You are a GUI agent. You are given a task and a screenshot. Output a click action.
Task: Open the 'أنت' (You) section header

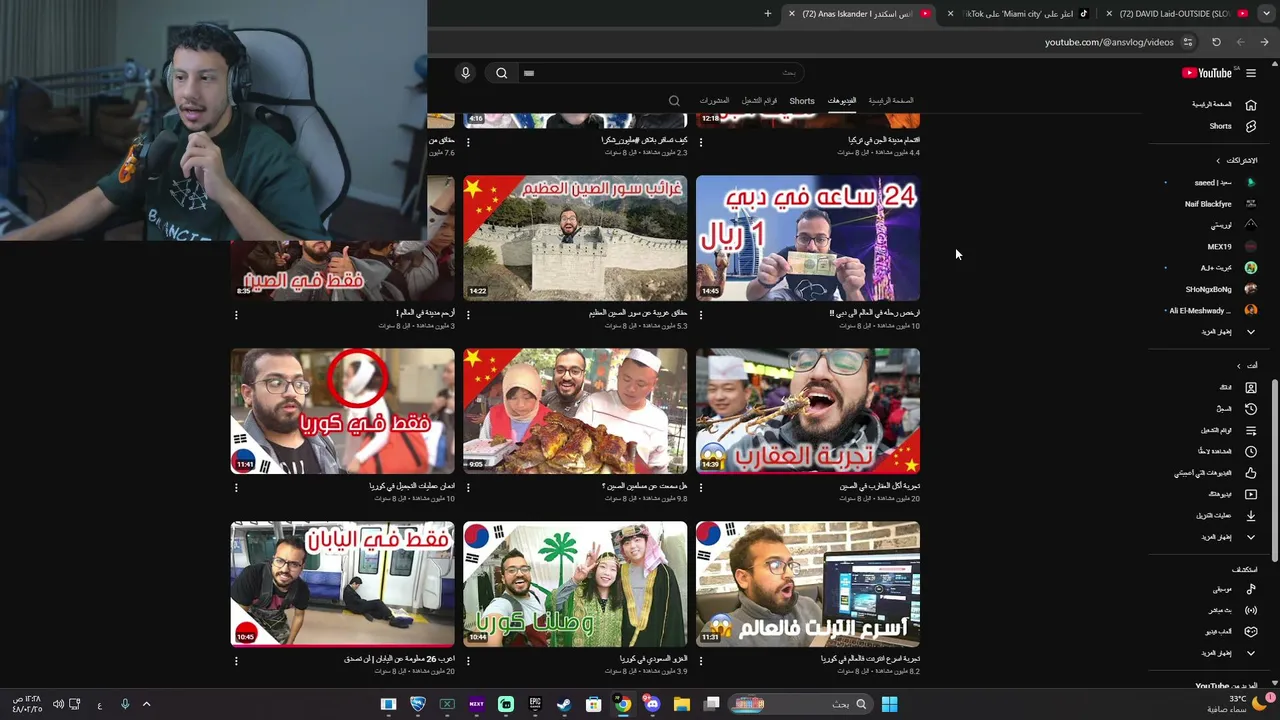(x=1246, y=365)
